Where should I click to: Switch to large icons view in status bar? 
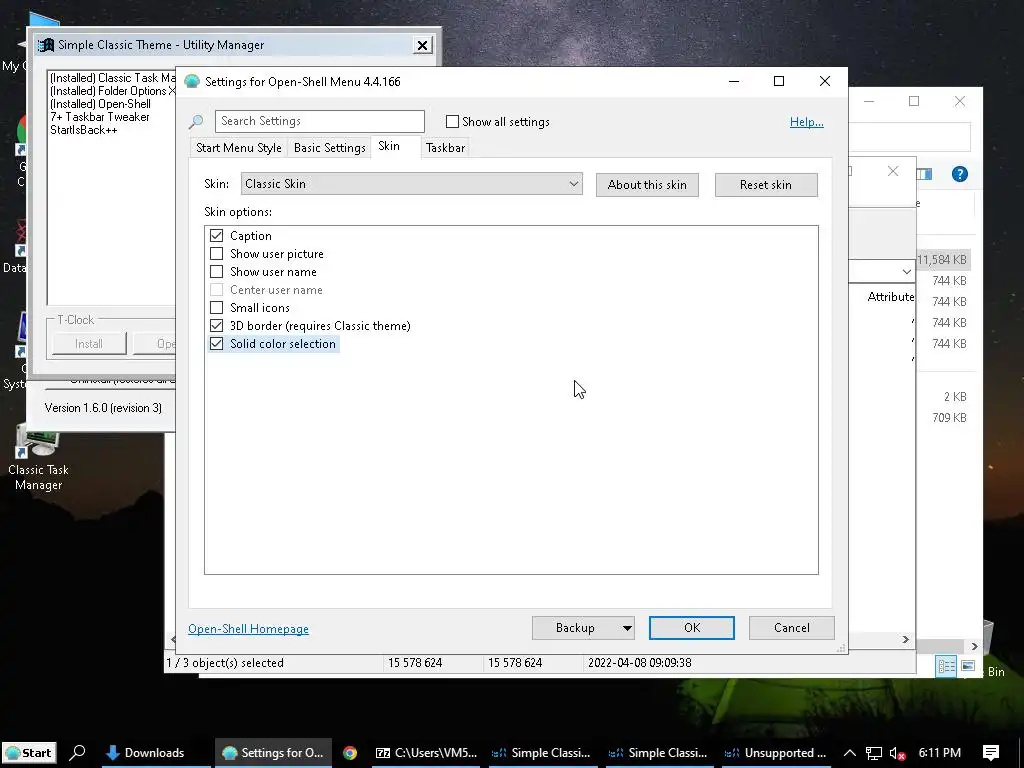(x=968, y=666)
